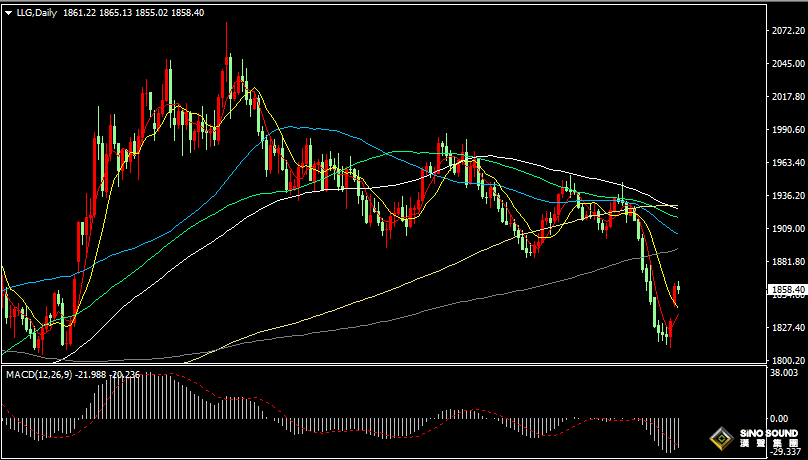Click the 1800.20 price axis label
Image resolution: width=808 pixels, height=460 pixels.
pyautogui.click(x=788, y=360)
